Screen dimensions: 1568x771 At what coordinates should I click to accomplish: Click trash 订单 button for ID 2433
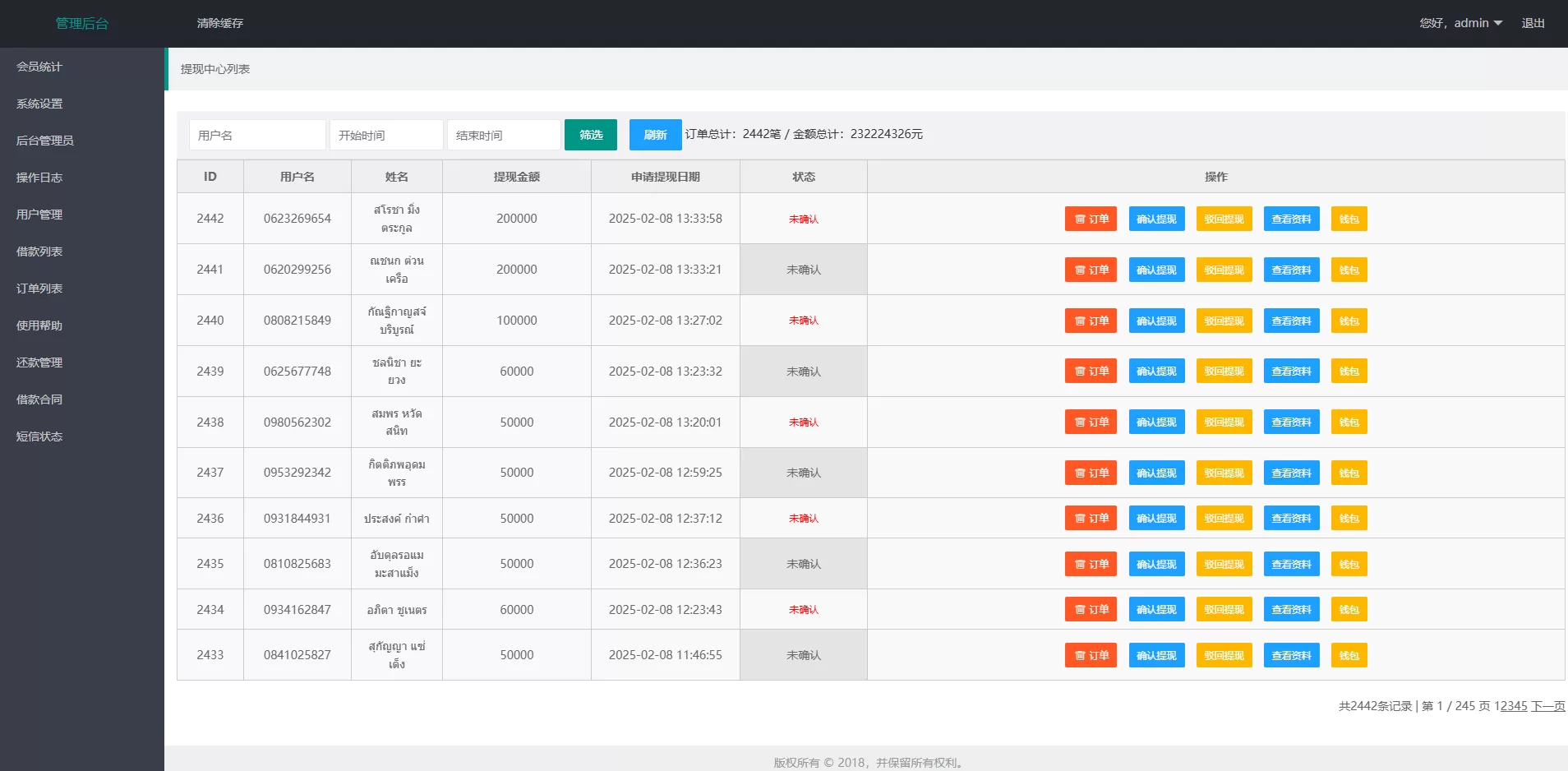coord(1091,655)
